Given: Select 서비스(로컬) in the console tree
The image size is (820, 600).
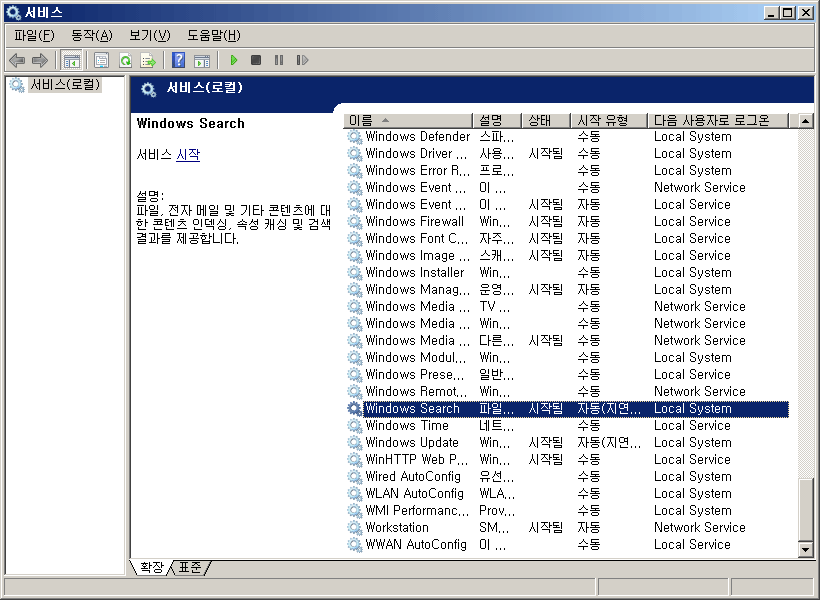Looking at the screenshot, I should click(x=65, y=84).
